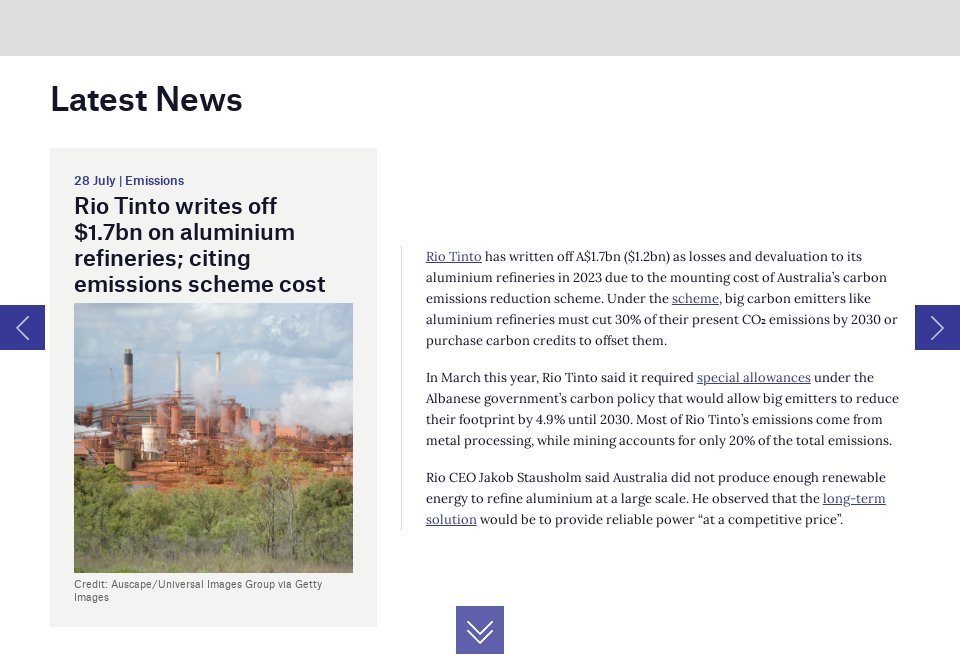Image resolution: width=960 pixels, height=655 pixels.
Task: Click the vertical divider beside article text
Action: pyautogui.click(x=401, y=388)
